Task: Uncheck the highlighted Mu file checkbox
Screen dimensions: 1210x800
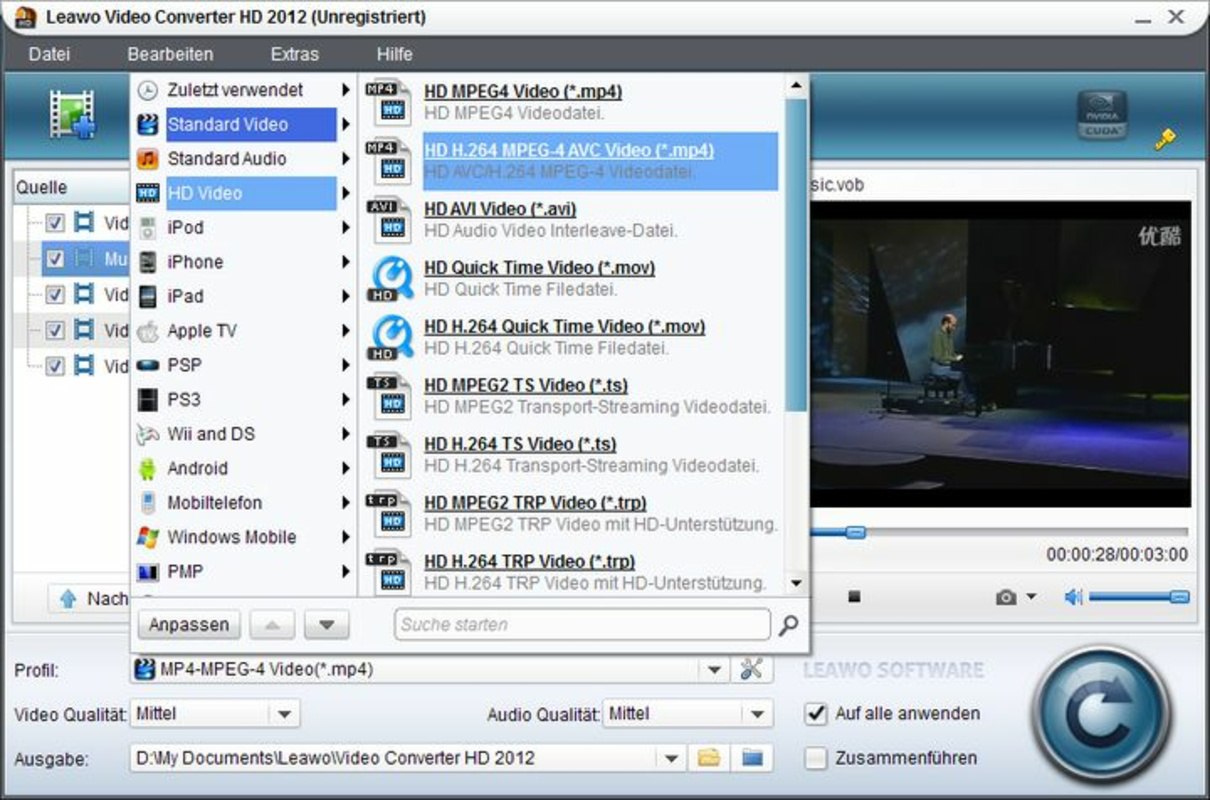Action: [x=55, y=259]
